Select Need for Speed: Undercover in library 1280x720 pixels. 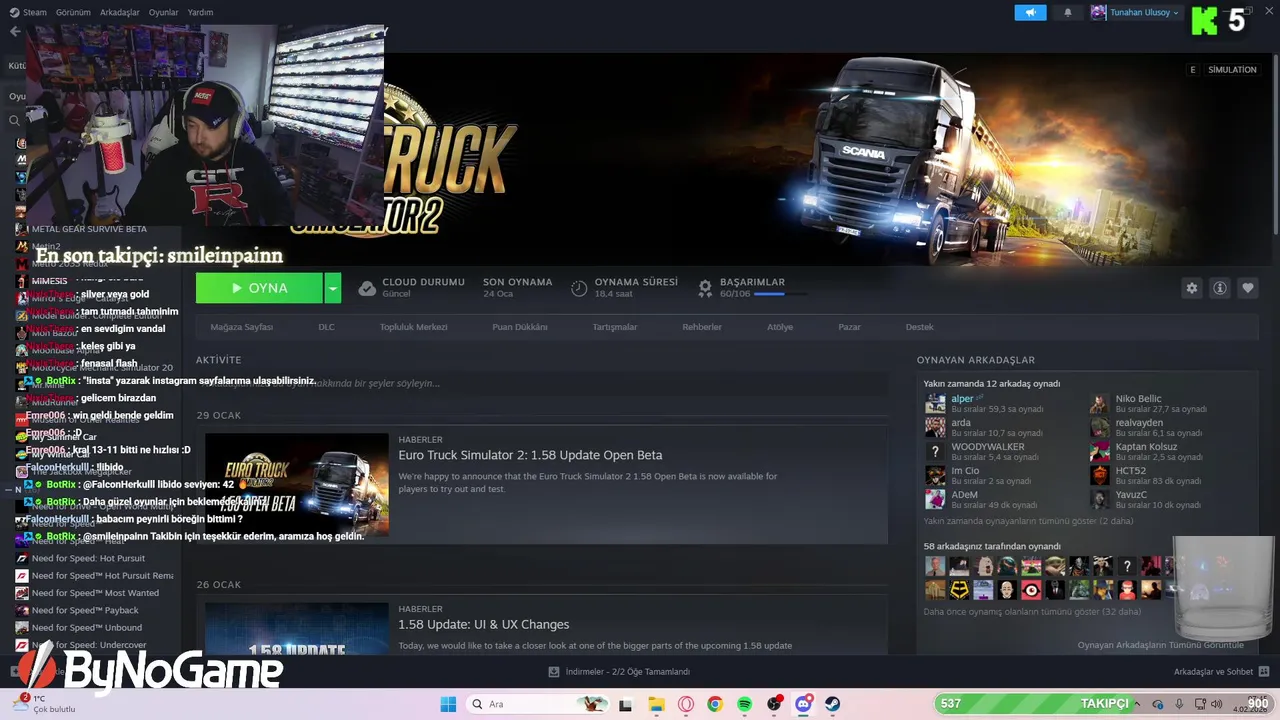point(89,645)
